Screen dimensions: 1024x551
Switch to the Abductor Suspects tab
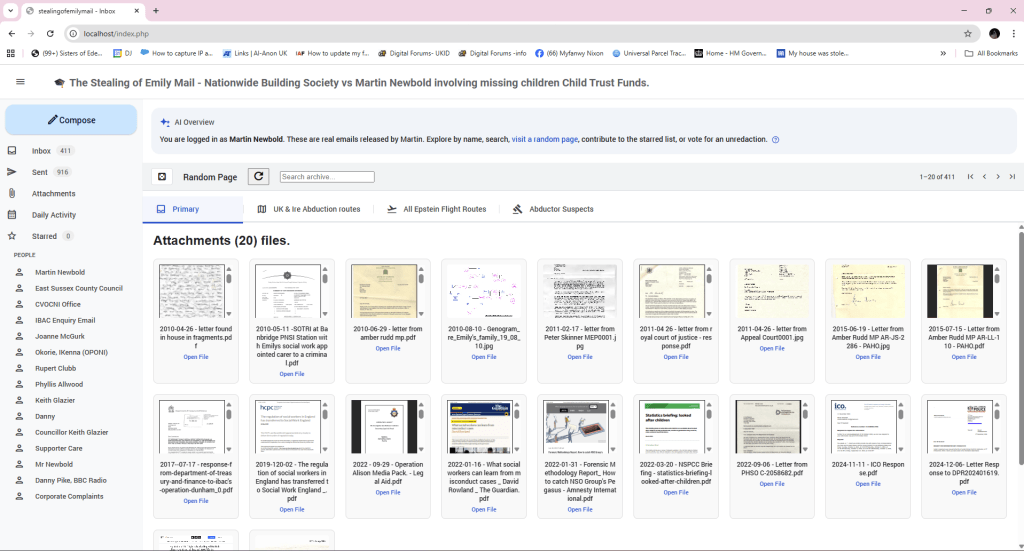point(553,209)
